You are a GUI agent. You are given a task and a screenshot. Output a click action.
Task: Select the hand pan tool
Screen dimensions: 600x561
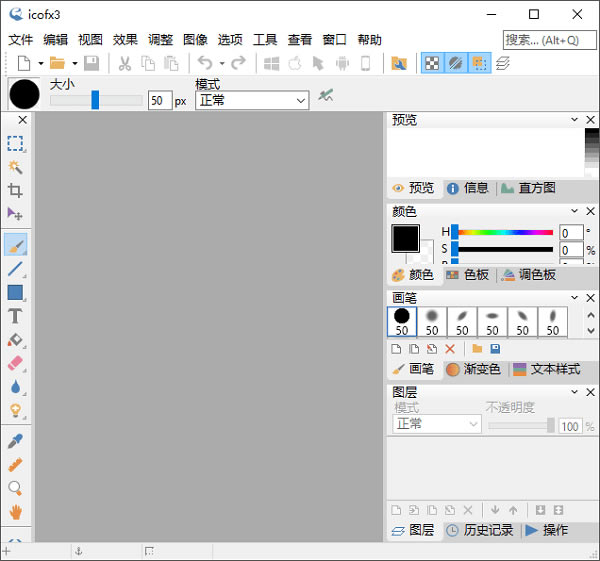[x=15, y=512]
